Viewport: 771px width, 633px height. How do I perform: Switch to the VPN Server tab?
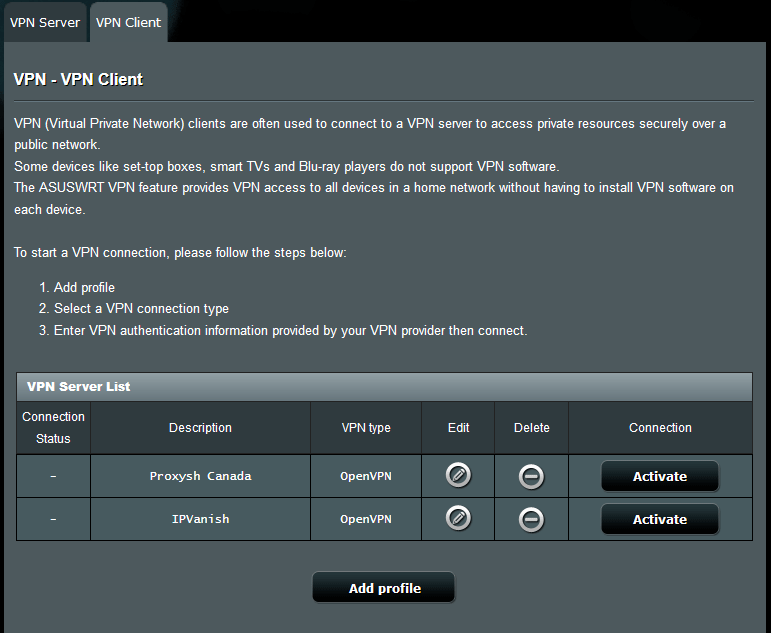point(45,23)
